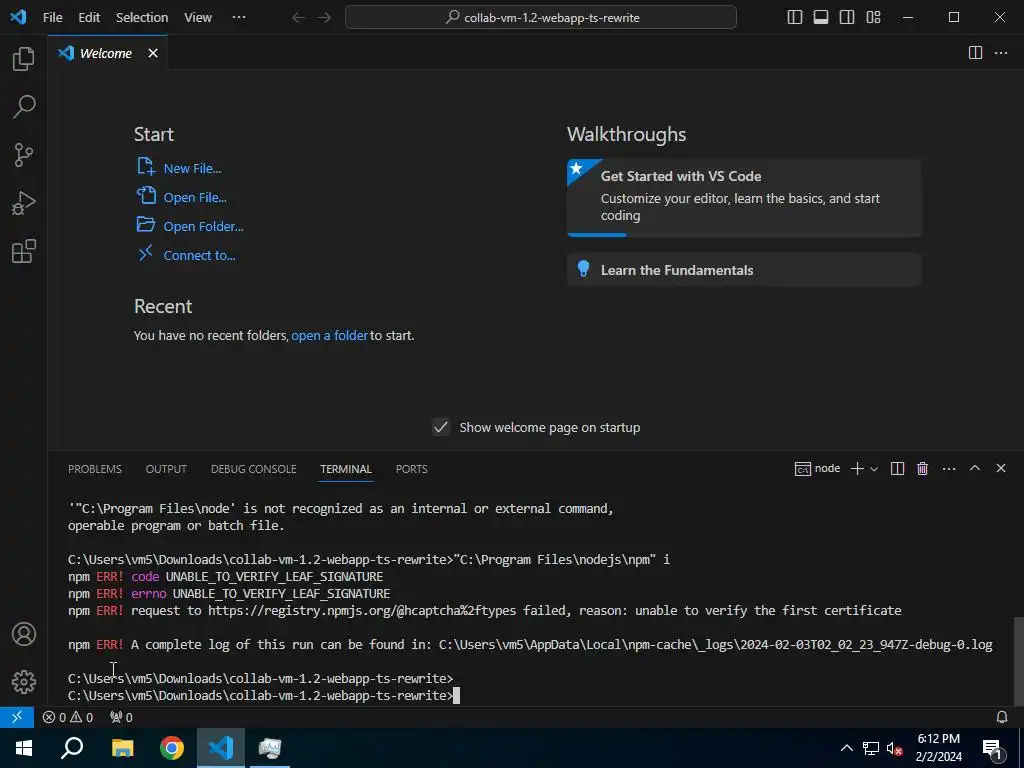Show errors and warnings count in status bar

(x=68, y=717)
